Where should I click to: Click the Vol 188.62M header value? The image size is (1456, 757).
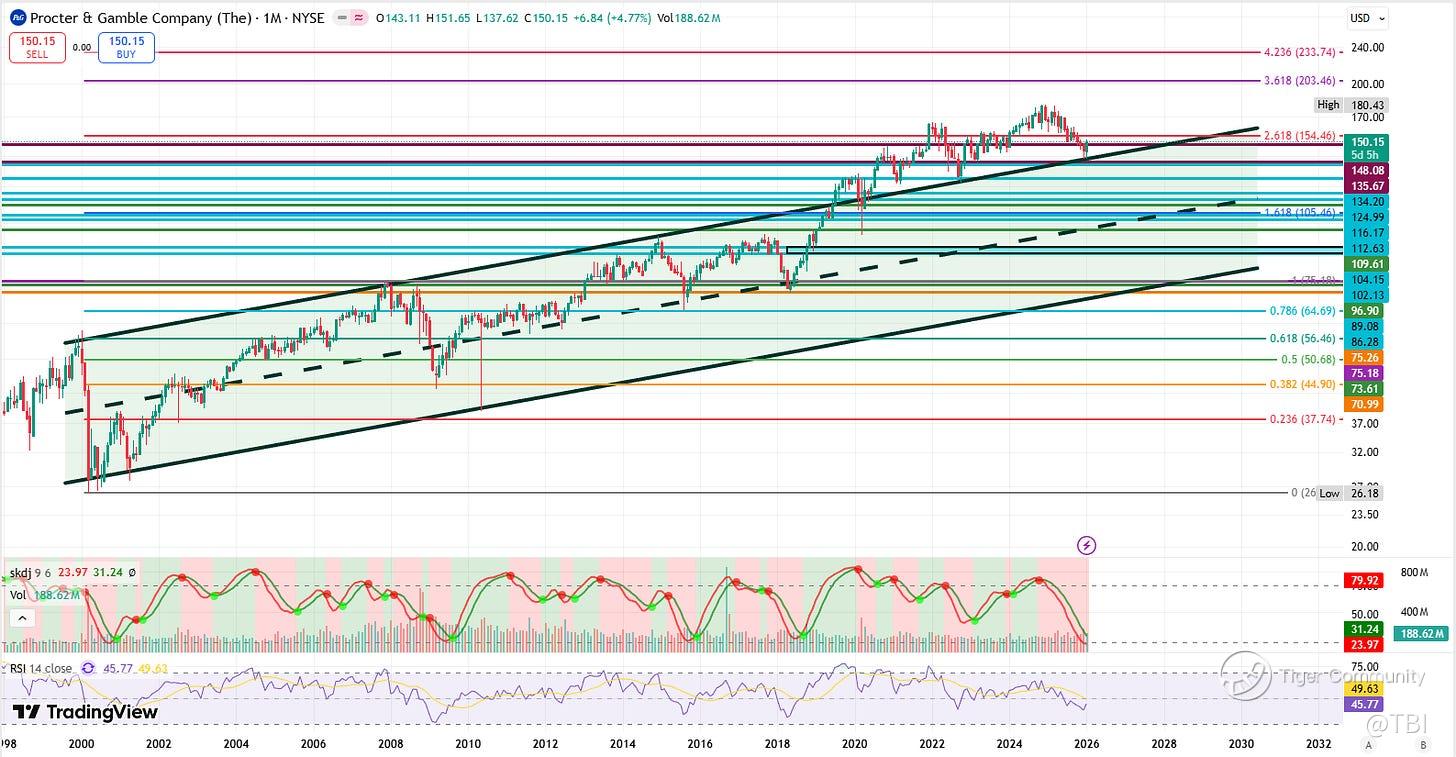coord(689,18)
